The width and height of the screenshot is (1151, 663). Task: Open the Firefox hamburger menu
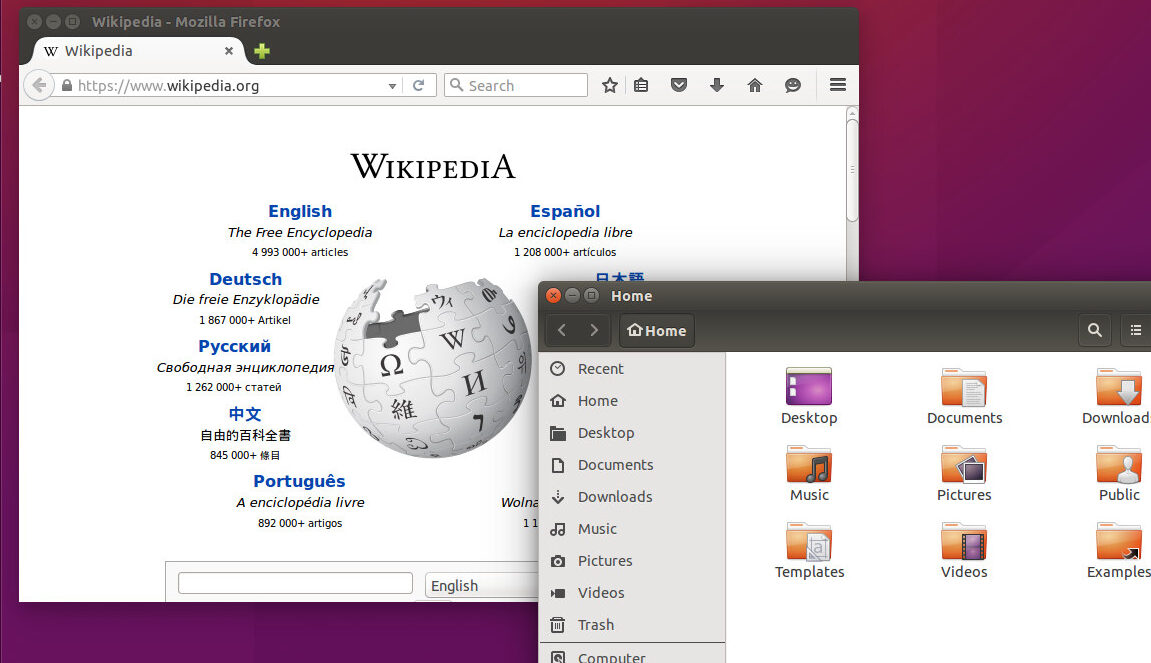tap(838, 84)
